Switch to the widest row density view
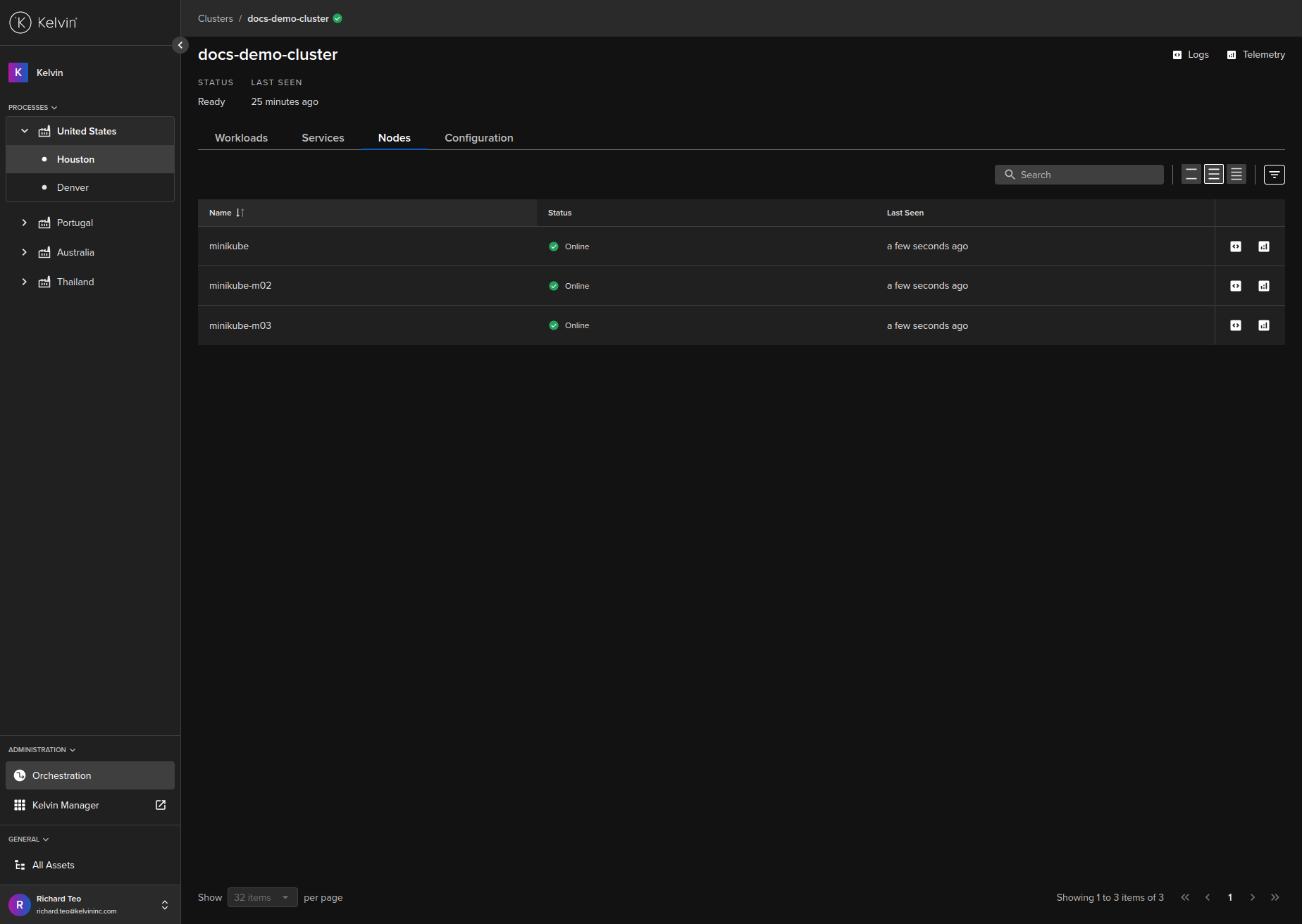The image size is (1302, 924). 1191,175
